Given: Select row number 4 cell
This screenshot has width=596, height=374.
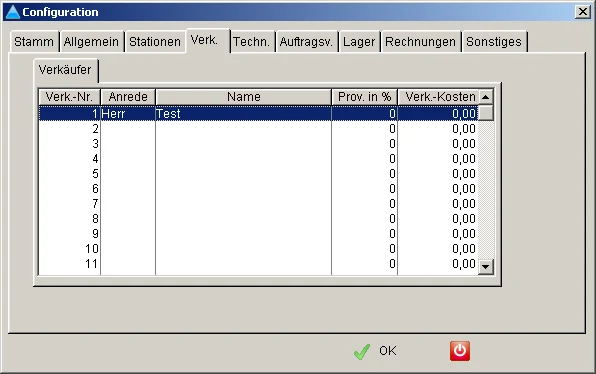Looking at the screenshot, I should (x=70, y=159).
